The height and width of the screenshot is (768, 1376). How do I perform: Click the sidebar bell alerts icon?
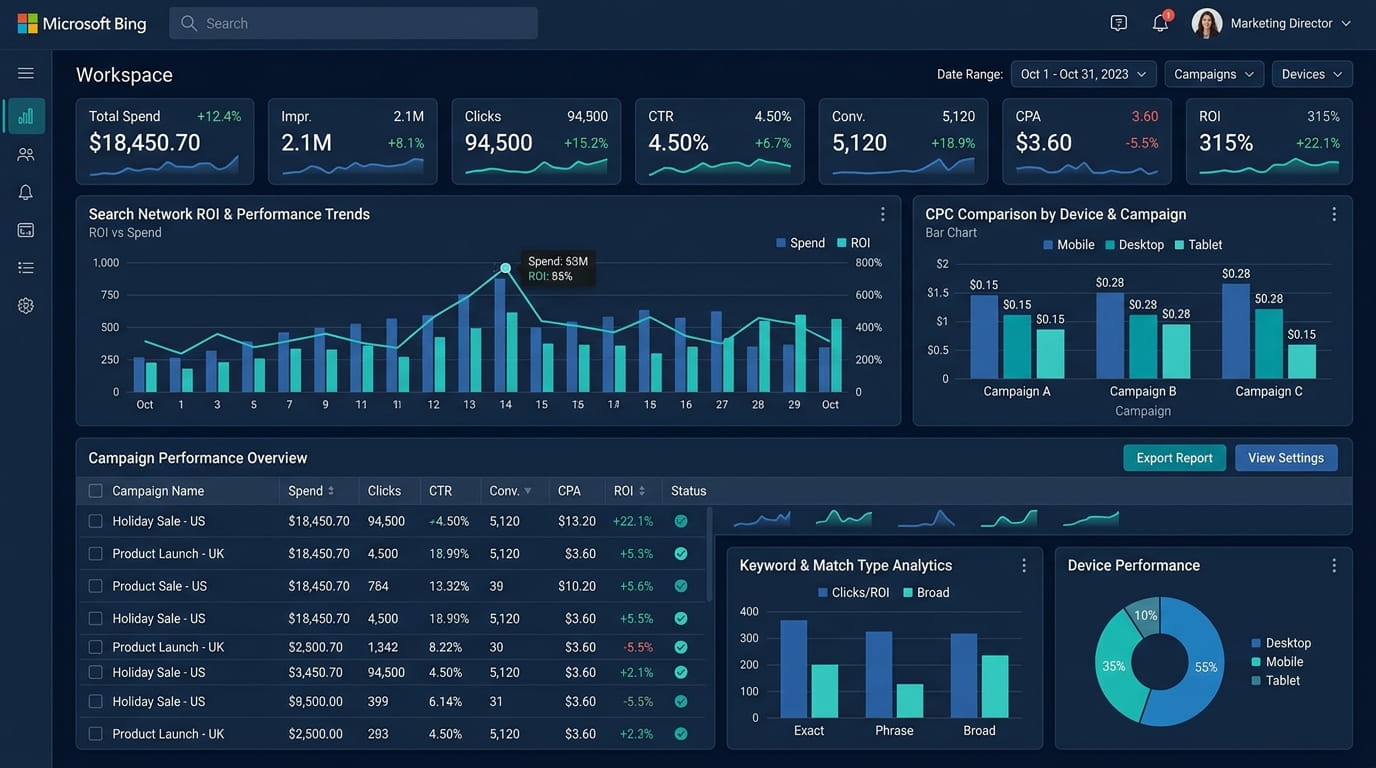pos(26,192)
